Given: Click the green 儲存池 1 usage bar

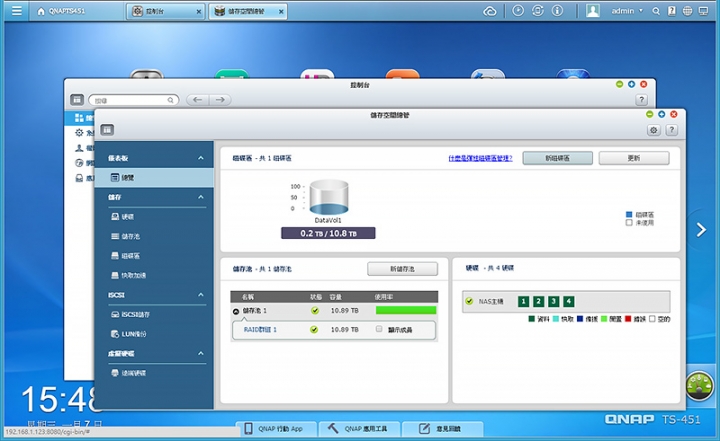Looking at the screenshot, I should point(406,311).
